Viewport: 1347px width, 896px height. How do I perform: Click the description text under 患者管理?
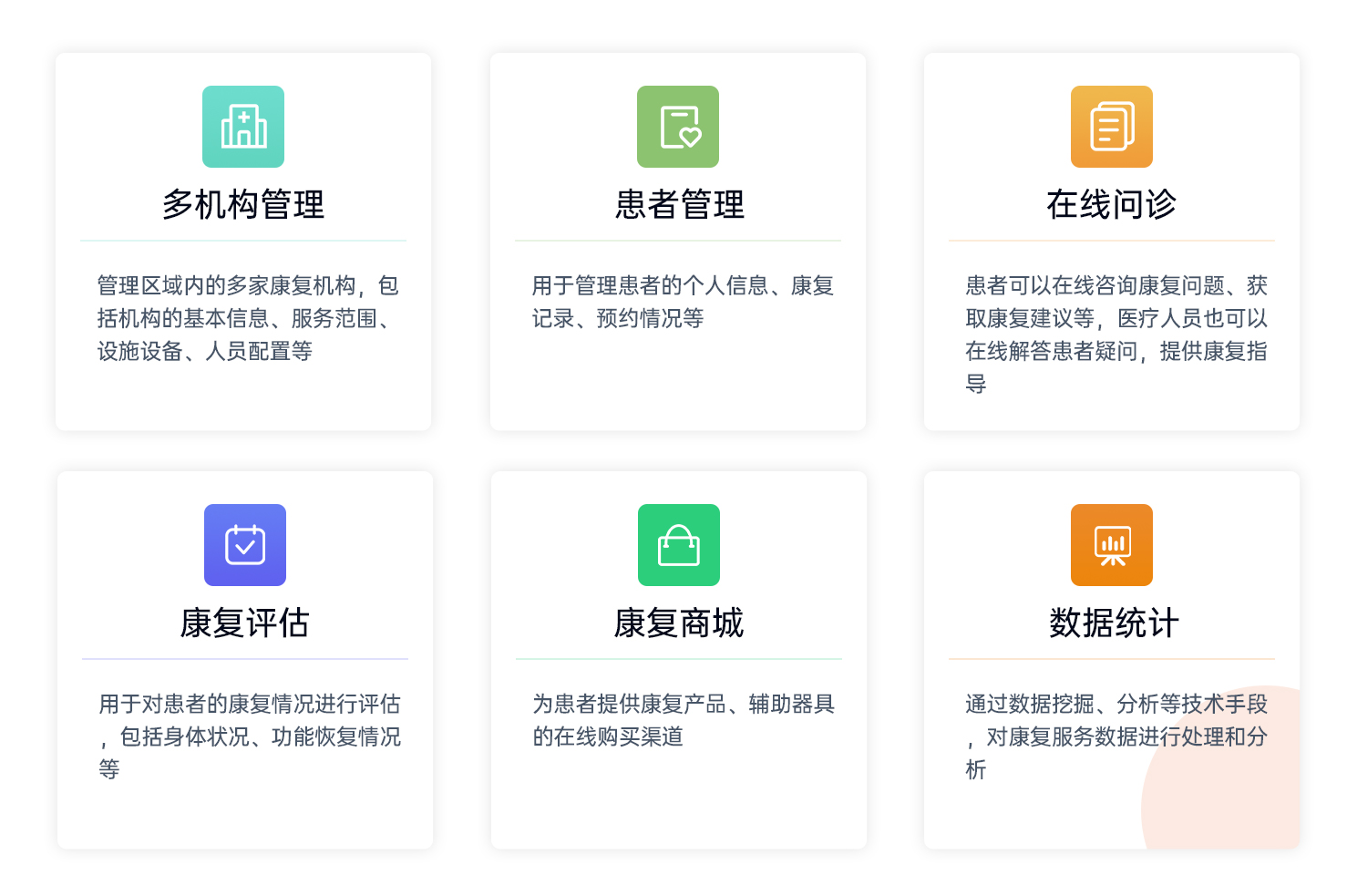click(x=683, y=302)
